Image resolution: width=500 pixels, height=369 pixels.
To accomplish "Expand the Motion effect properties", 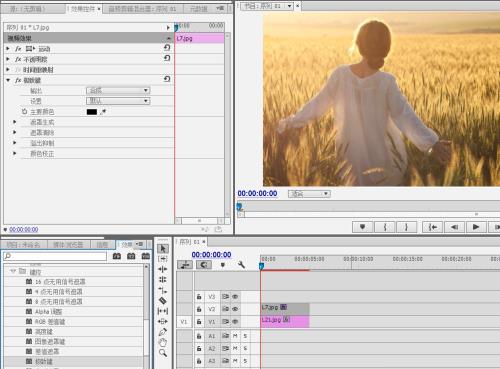I will click(8, 49).
